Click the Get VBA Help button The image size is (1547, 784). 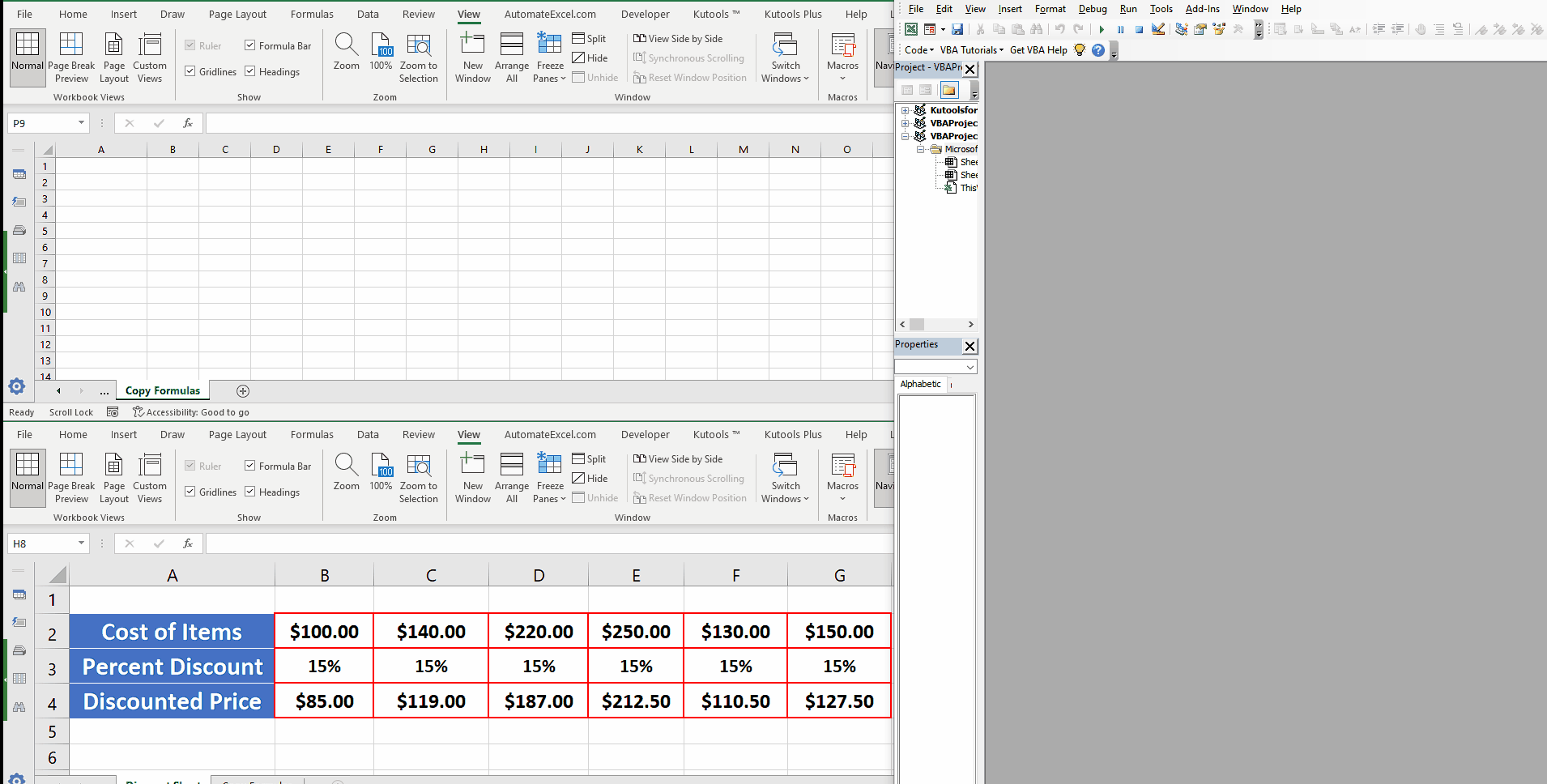coord(1038,50)
